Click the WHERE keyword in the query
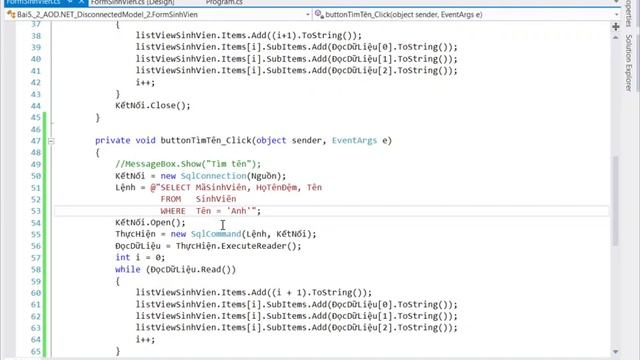Viewport: 640px width, 360px height. click(173, 211)
